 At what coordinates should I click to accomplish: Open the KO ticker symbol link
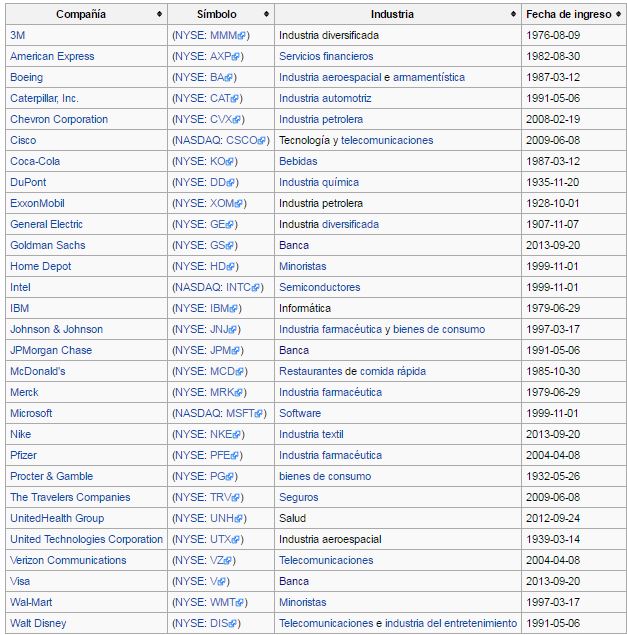[218, 161]
